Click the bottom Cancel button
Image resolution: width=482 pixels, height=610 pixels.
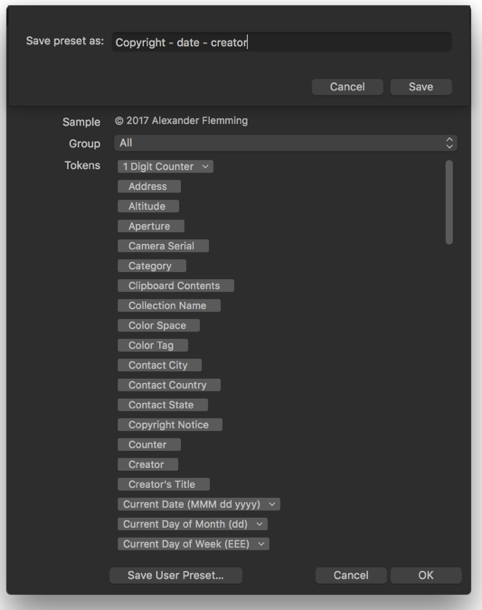click(x=351, y=575)
